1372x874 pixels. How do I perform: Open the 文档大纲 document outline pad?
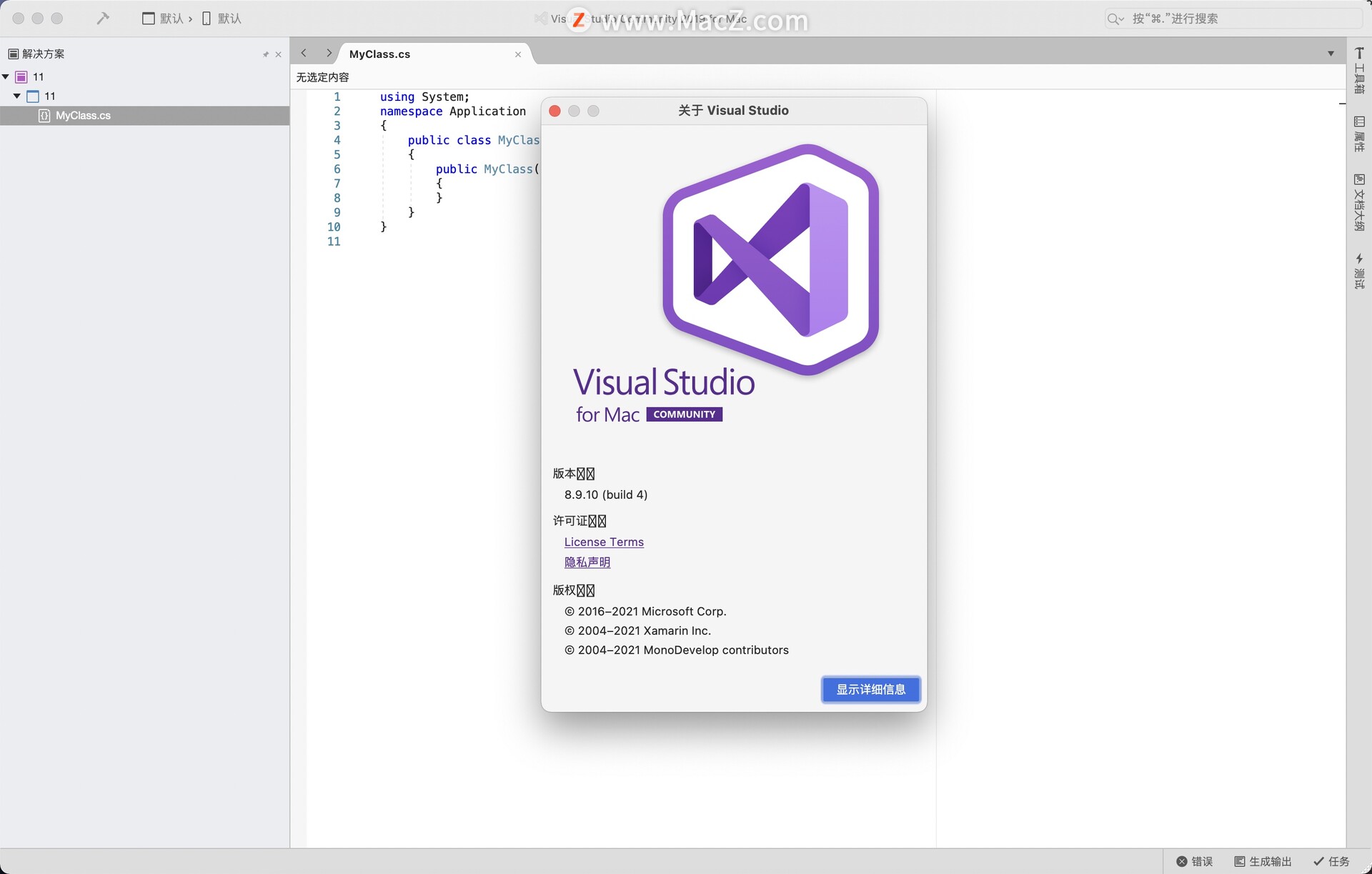coord(1359,202)
